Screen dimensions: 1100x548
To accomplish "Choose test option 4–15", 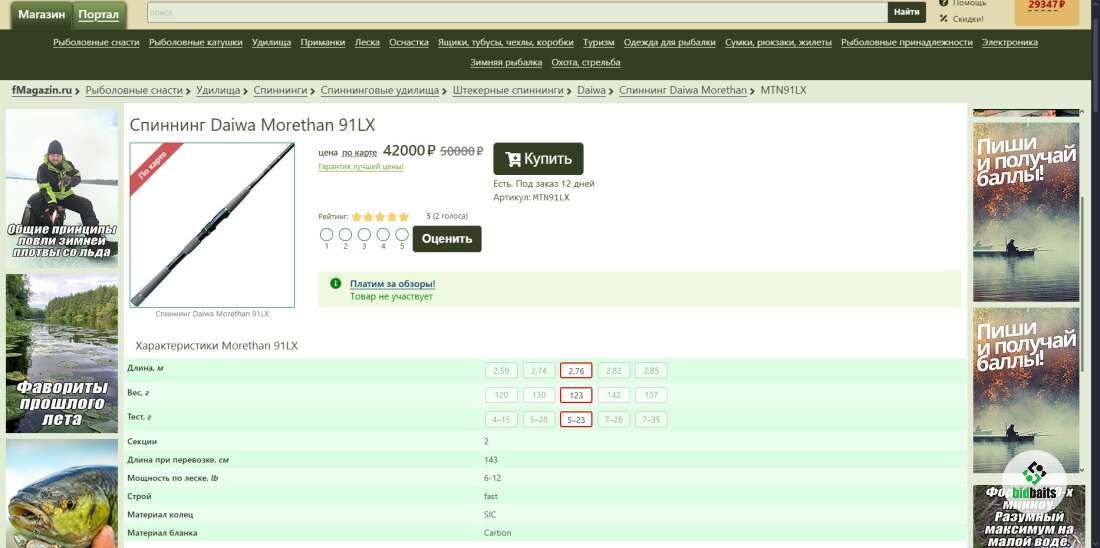I will 501,420.
